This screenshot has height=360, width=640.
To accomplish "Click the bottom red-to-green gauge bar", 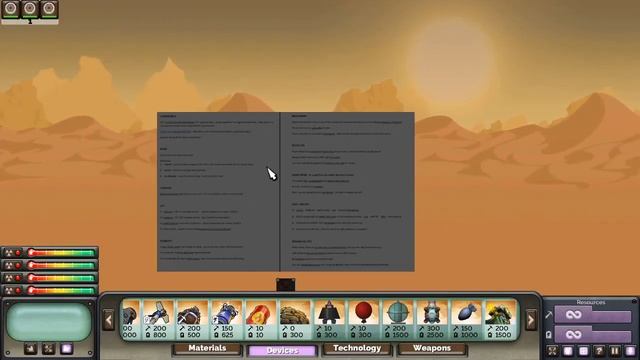I will [61, 291].
